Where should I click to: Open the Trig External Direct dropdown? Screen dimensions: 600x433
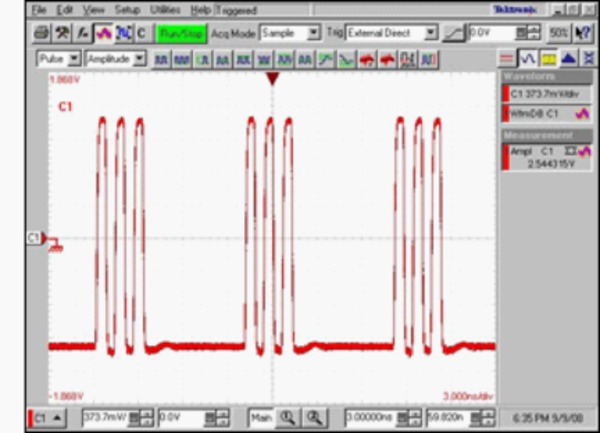pyautogui.click(x=431, y=33)
